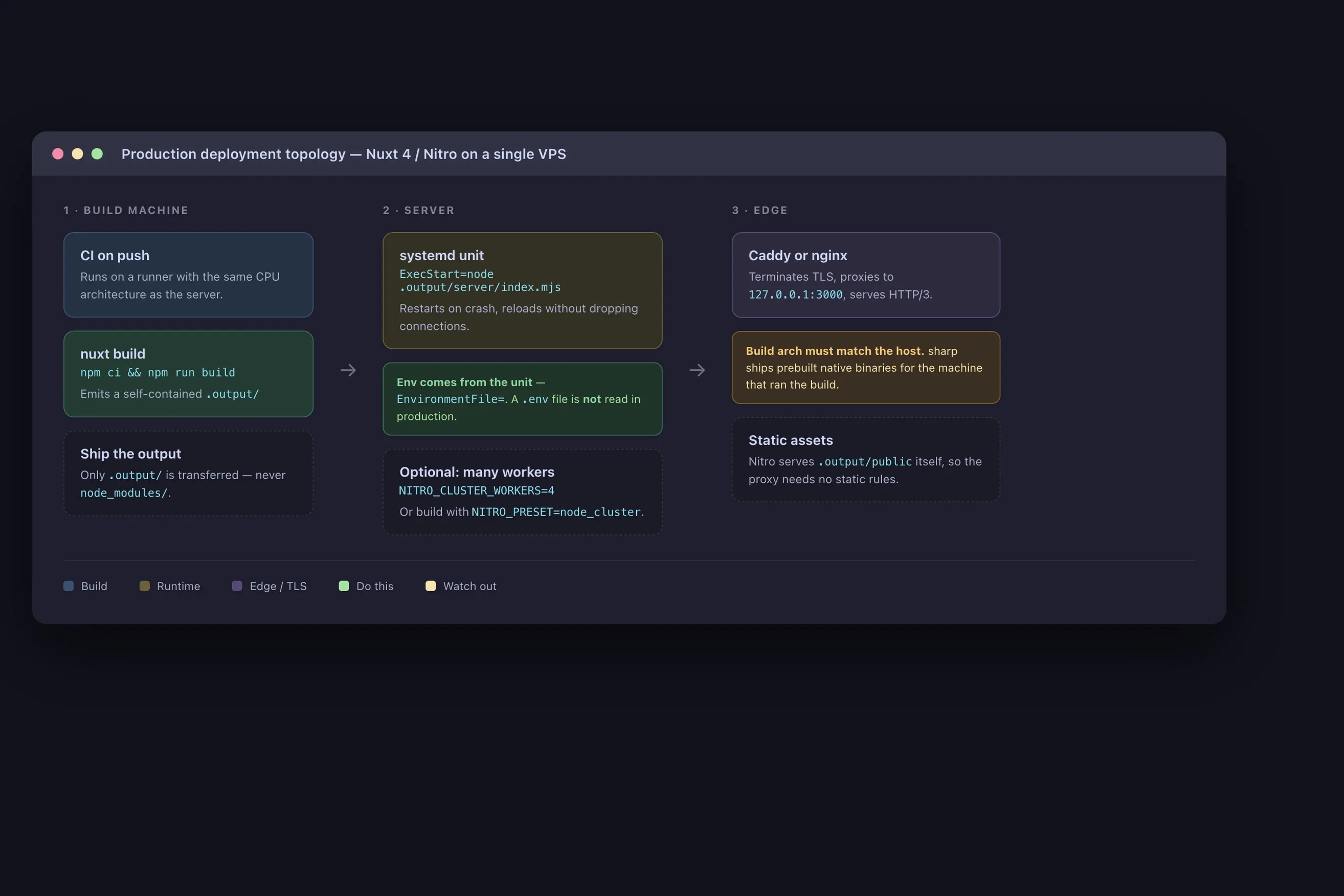Click the Do this legend swatch

coord(344,586)
